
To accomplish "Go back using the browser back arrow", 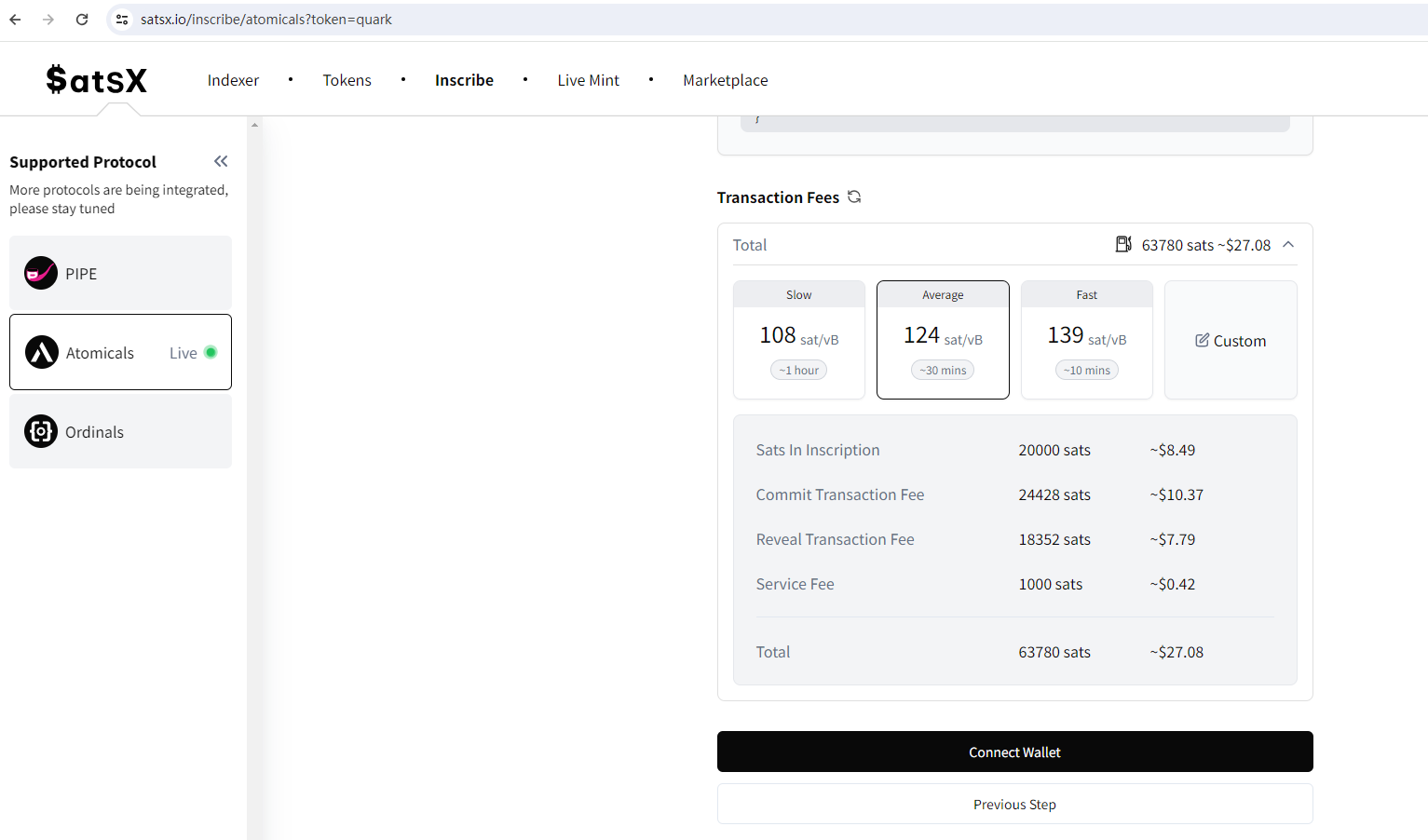I will pos(16,20).
